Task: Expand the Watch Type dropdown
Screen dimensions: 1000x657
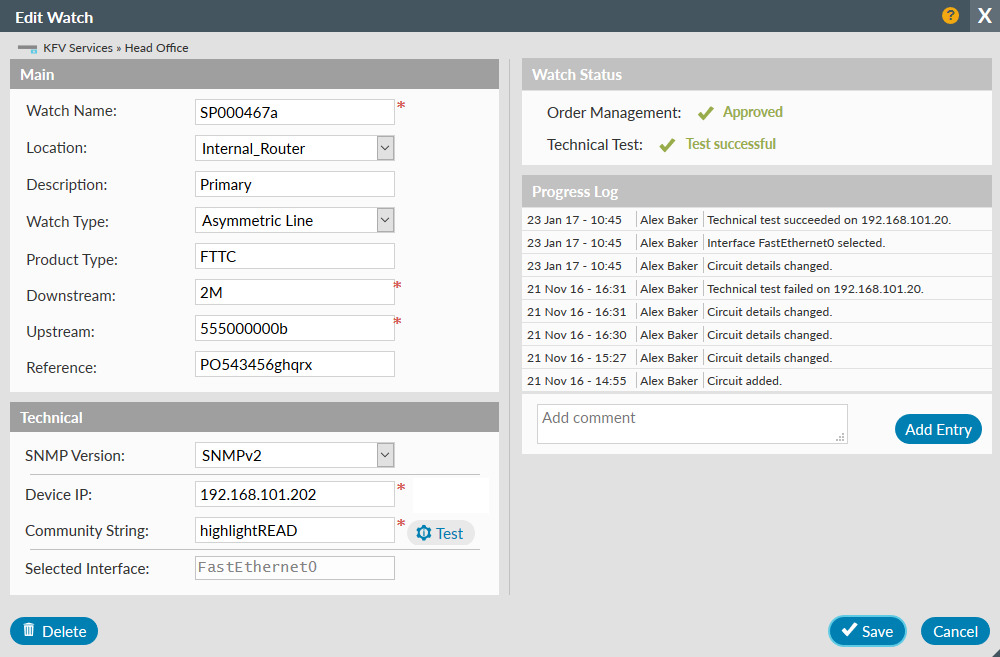Action: pyautogui.click(x=385, y=220)
